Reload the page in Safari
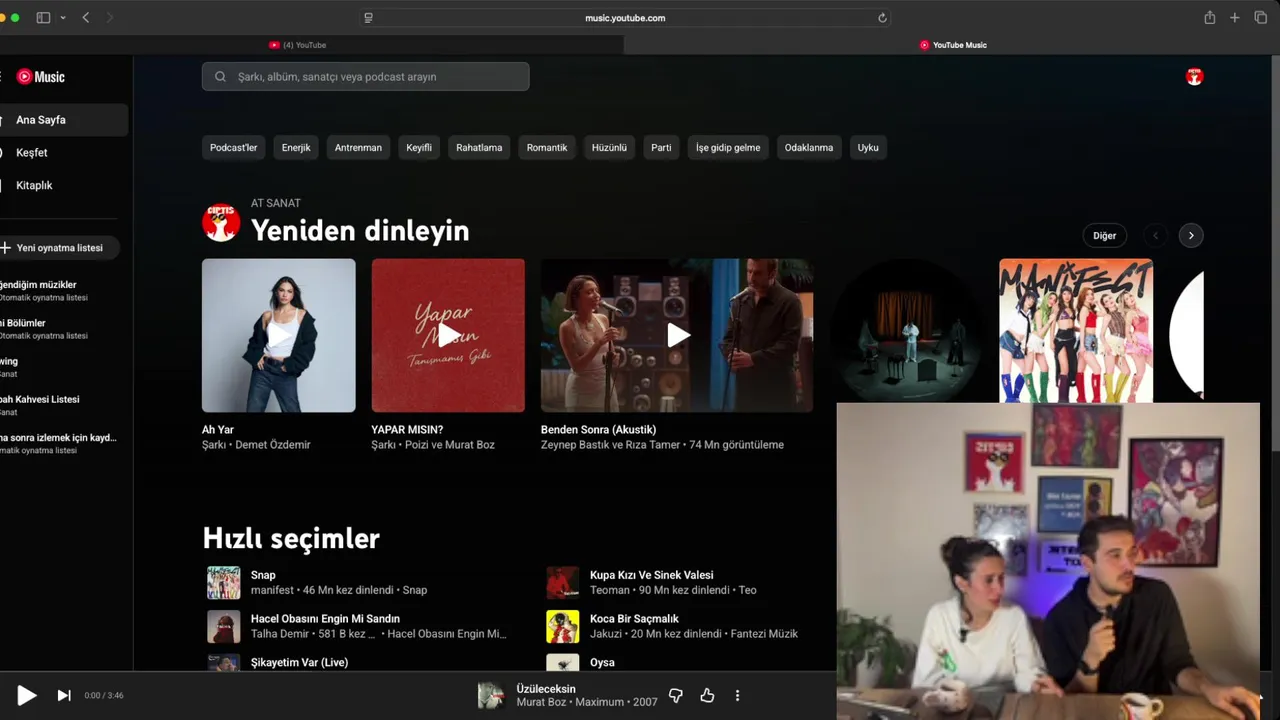The width and height of the screenshot is (1280, 720). pyautogui.click(x=882, y=18)
